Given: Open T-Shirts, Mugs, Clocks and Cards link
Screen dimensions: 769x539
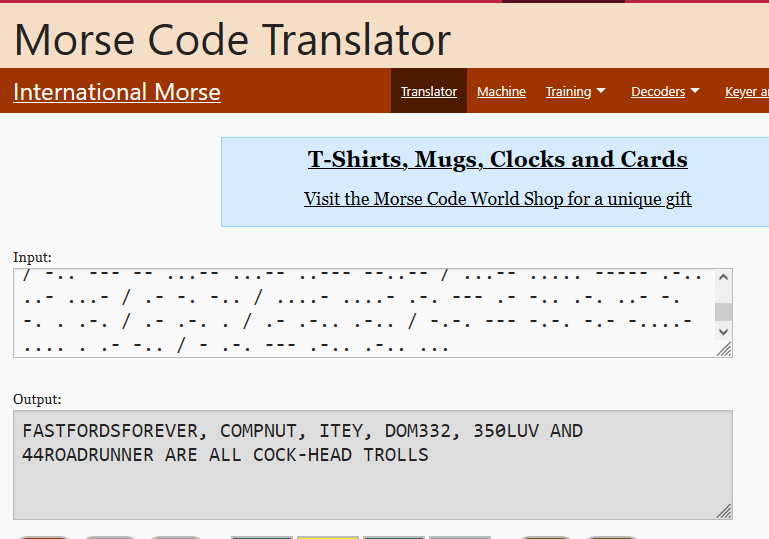Looking at the screenshot, I should coord(497,159).
